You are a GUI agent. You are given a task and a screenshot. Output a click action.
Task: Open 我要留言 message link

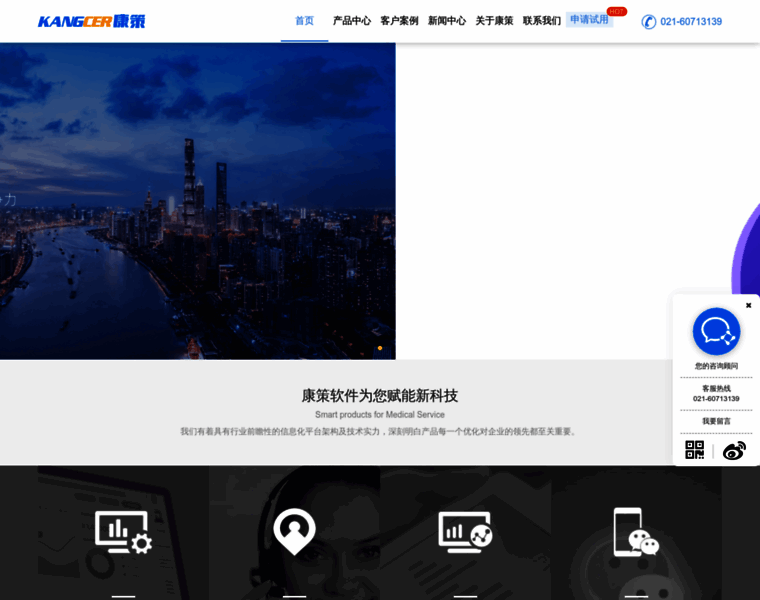[x=716, y=421]
